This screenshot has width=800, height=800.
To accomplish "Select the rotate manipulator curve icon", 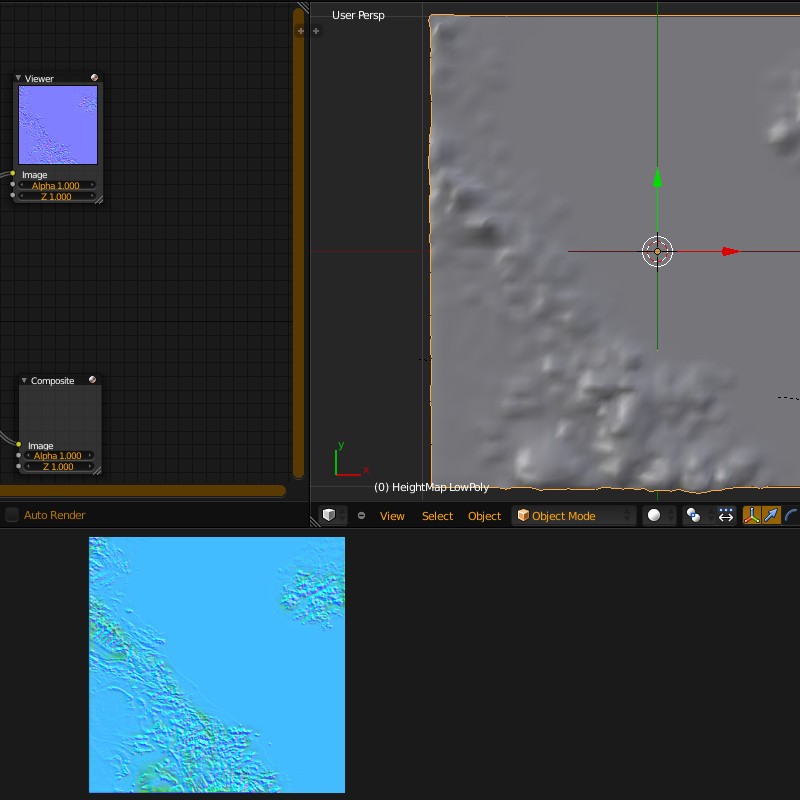I will click(x=790, y=515).
